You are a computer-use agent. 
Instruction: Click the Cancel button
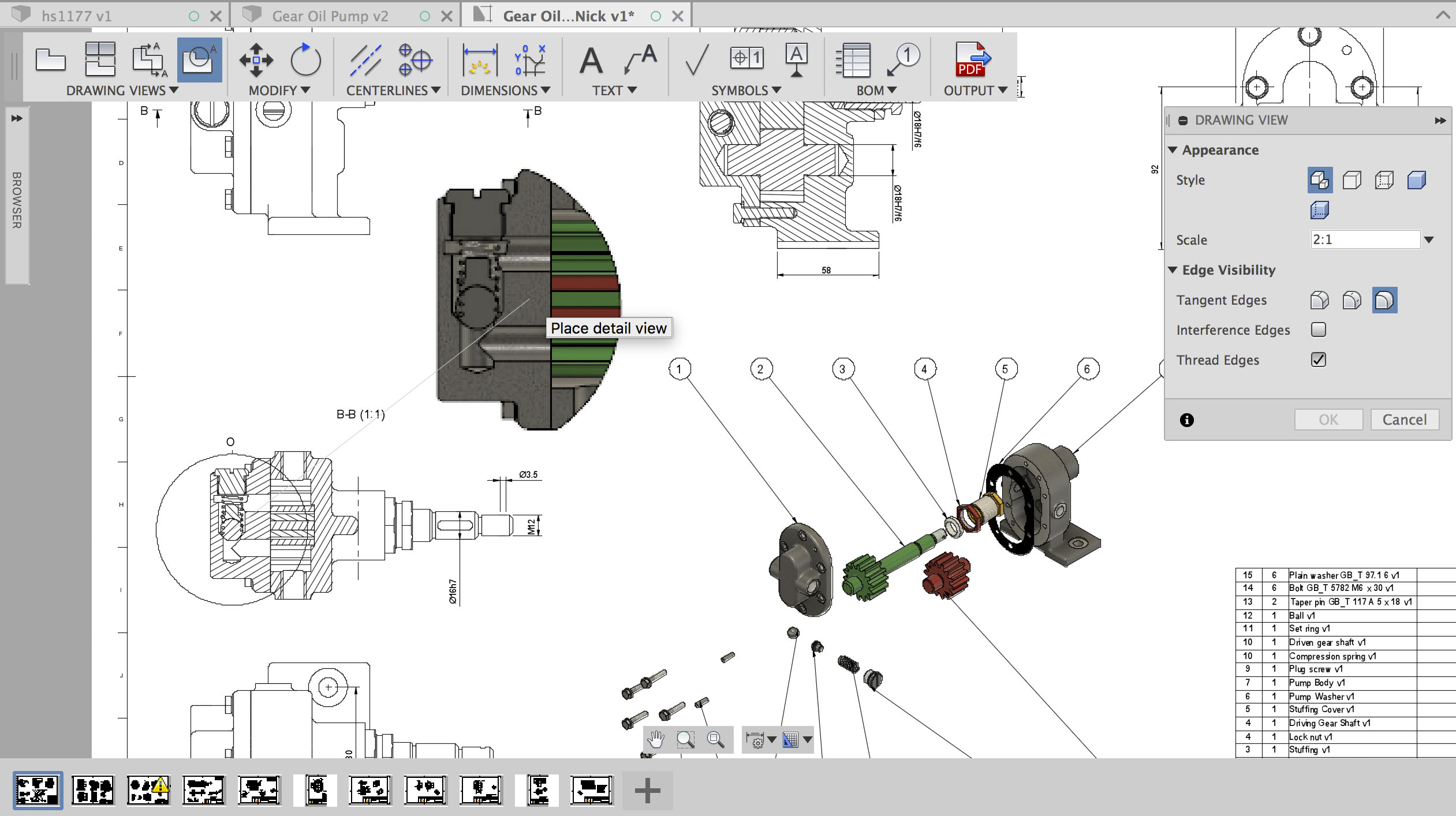[1404, 420]
